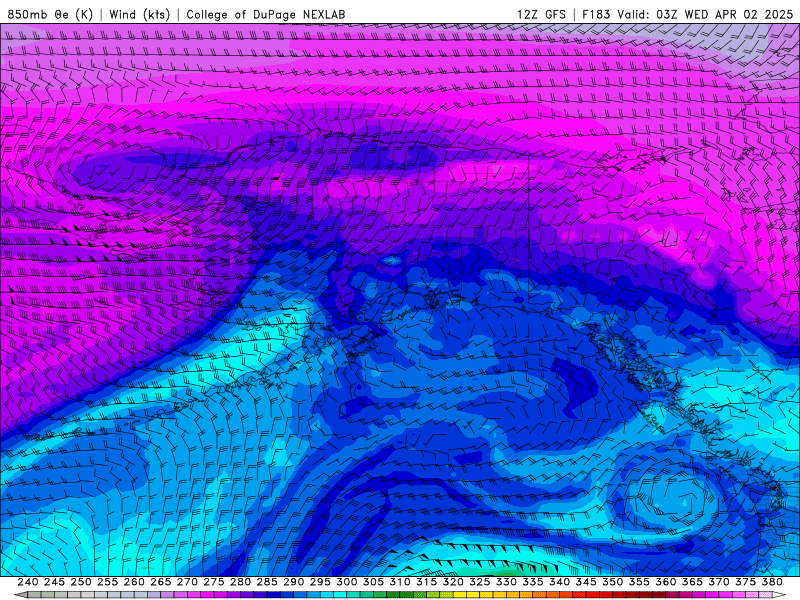800x600 pixels.
Task: Click the 350 colorbar value
Action: [x=613, y=582]
